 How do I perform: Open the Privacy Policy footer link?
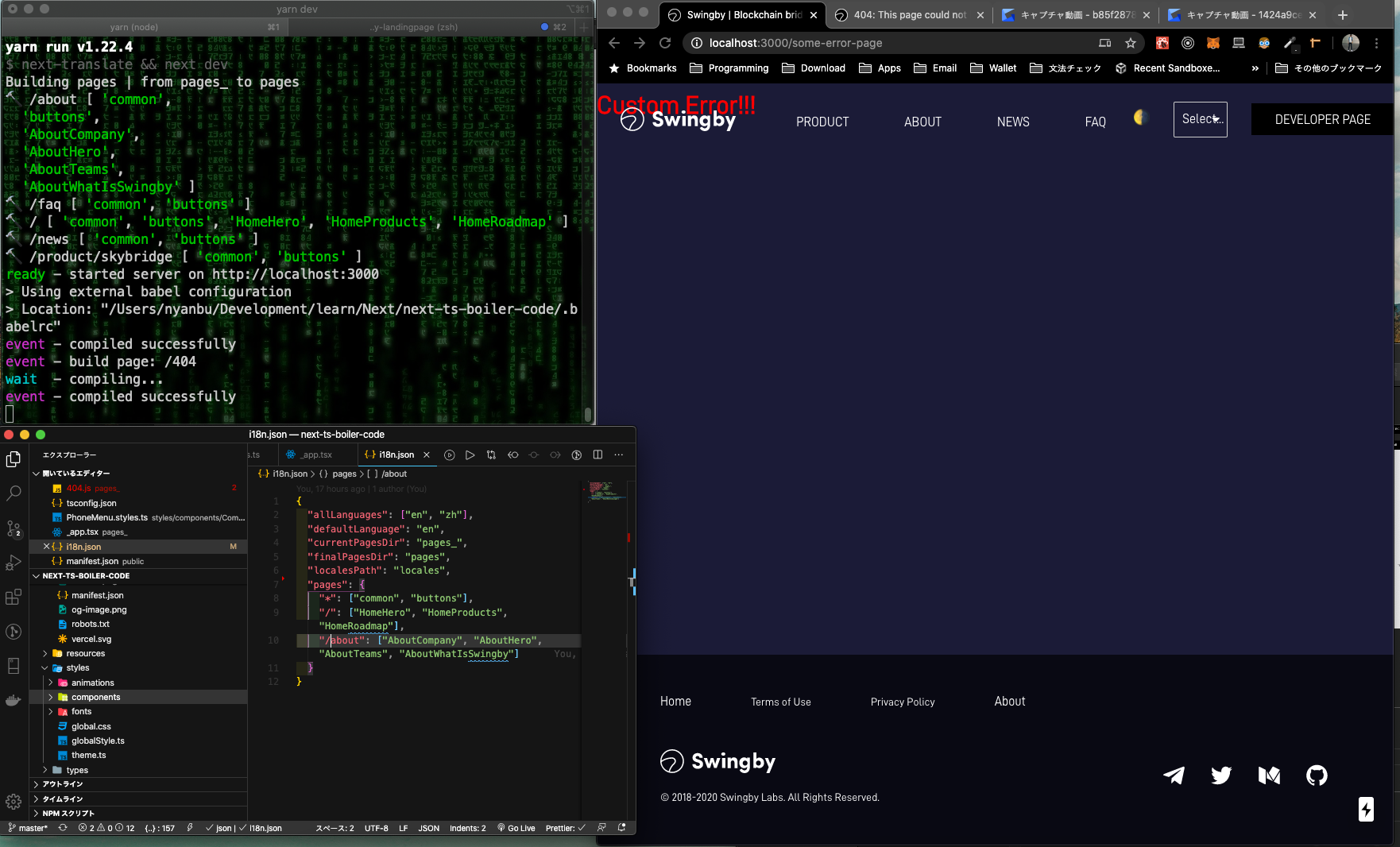[903, 702]
